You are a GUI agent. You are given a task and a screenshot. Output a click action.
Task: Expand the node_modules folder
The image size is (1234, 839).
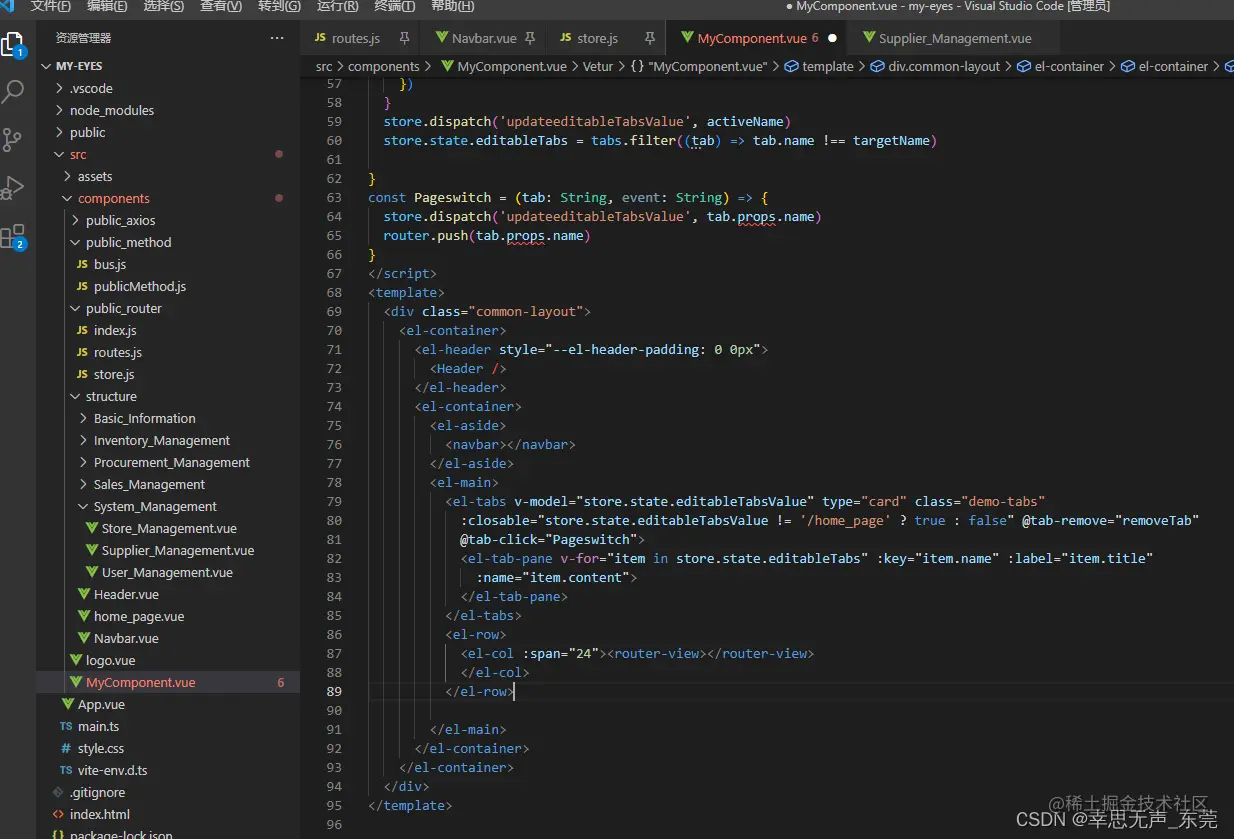point(111,110)
